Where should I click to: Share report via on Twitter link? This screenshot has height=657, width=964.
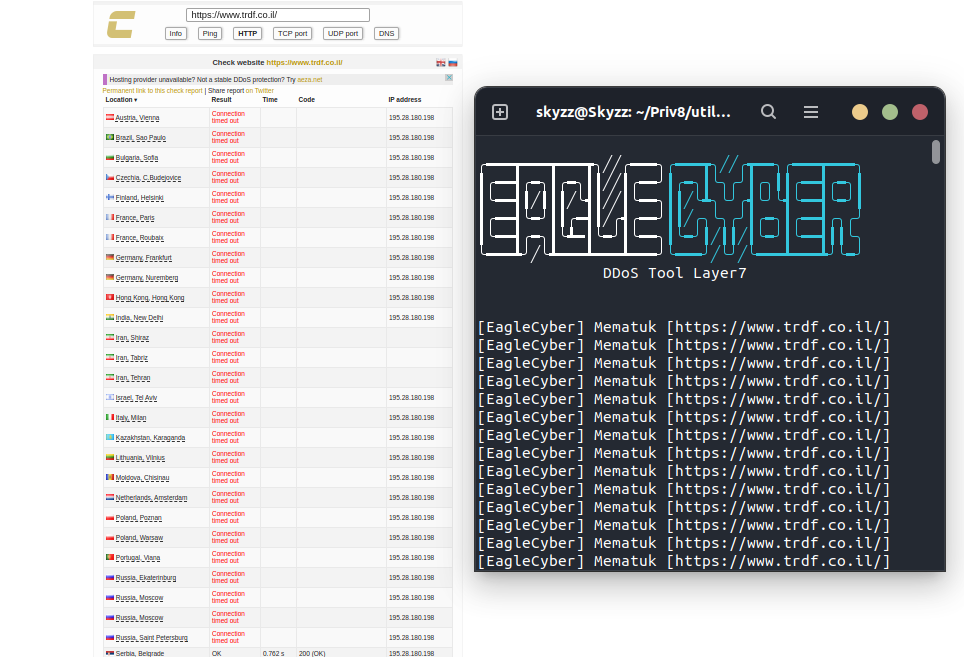pyautogui.click(x=259, y=91)
